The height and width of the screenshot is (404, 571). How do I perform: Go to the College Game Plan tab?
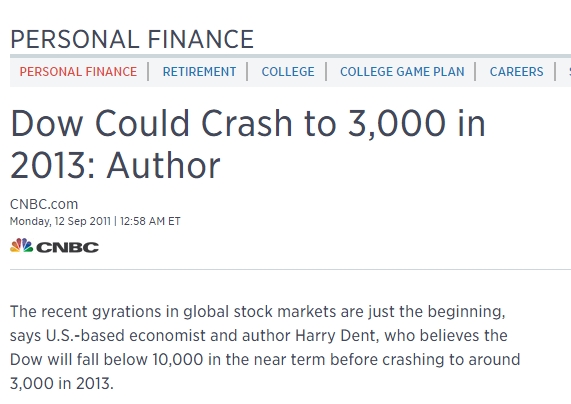402,72
